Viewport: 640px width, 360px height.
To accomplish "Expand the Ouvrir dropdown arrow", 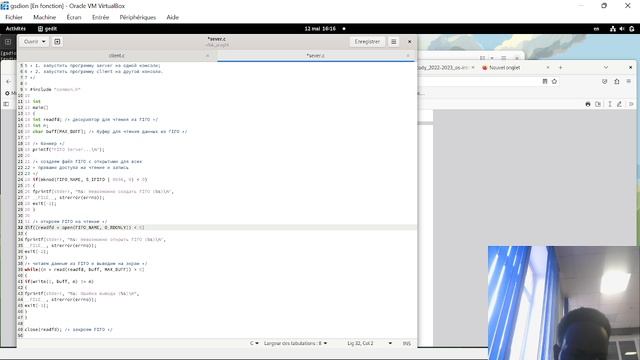I will (44, 42).
